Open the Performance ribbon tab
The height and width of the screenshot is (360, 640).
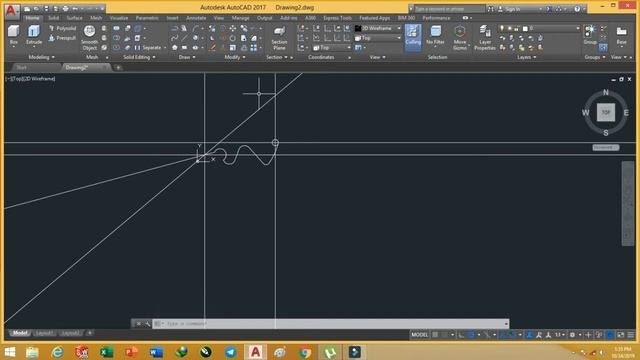[436, 18]
